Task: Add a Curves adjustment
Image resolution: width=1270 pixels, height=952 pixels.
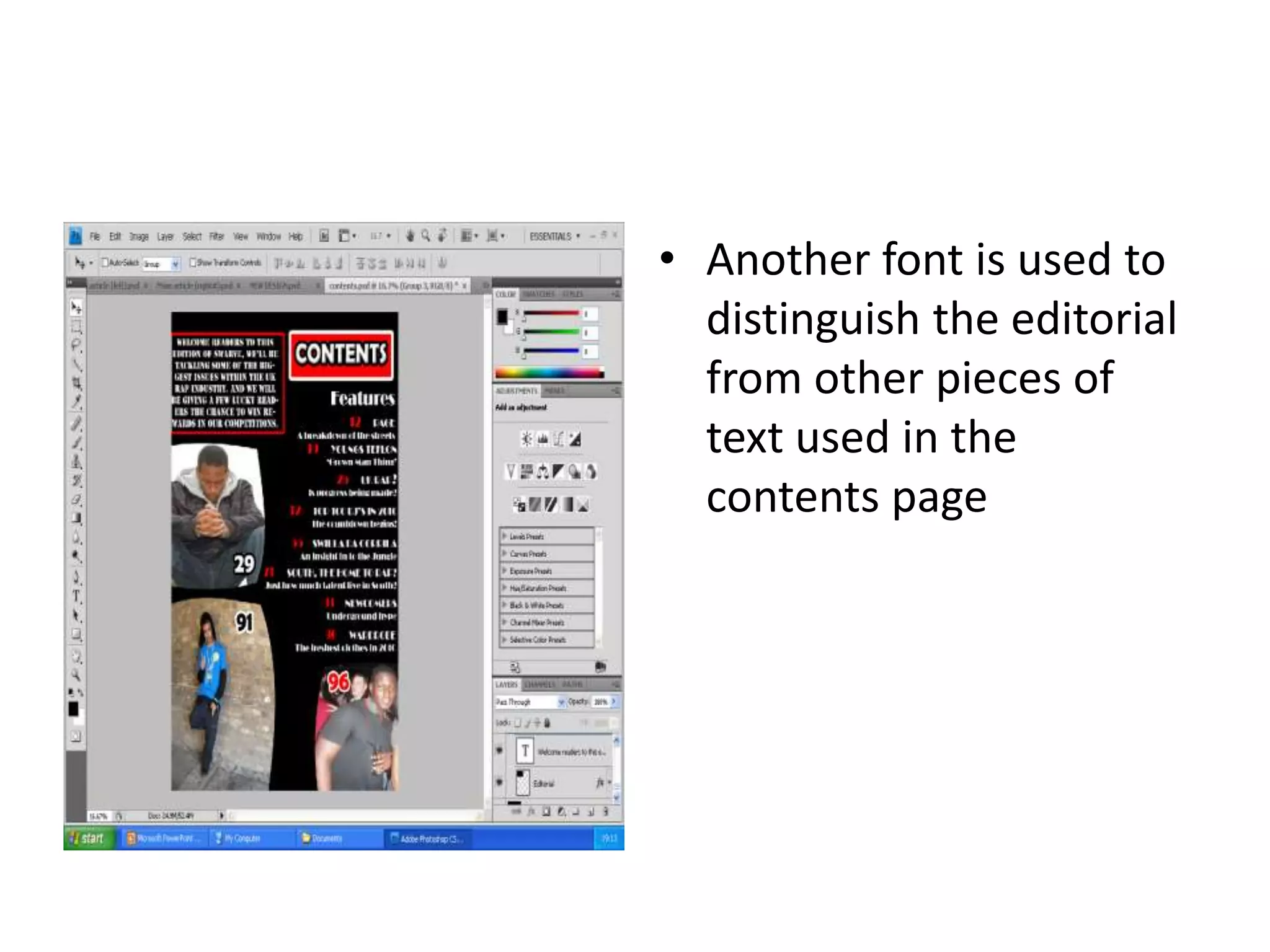Action: [x=559, y=439]
